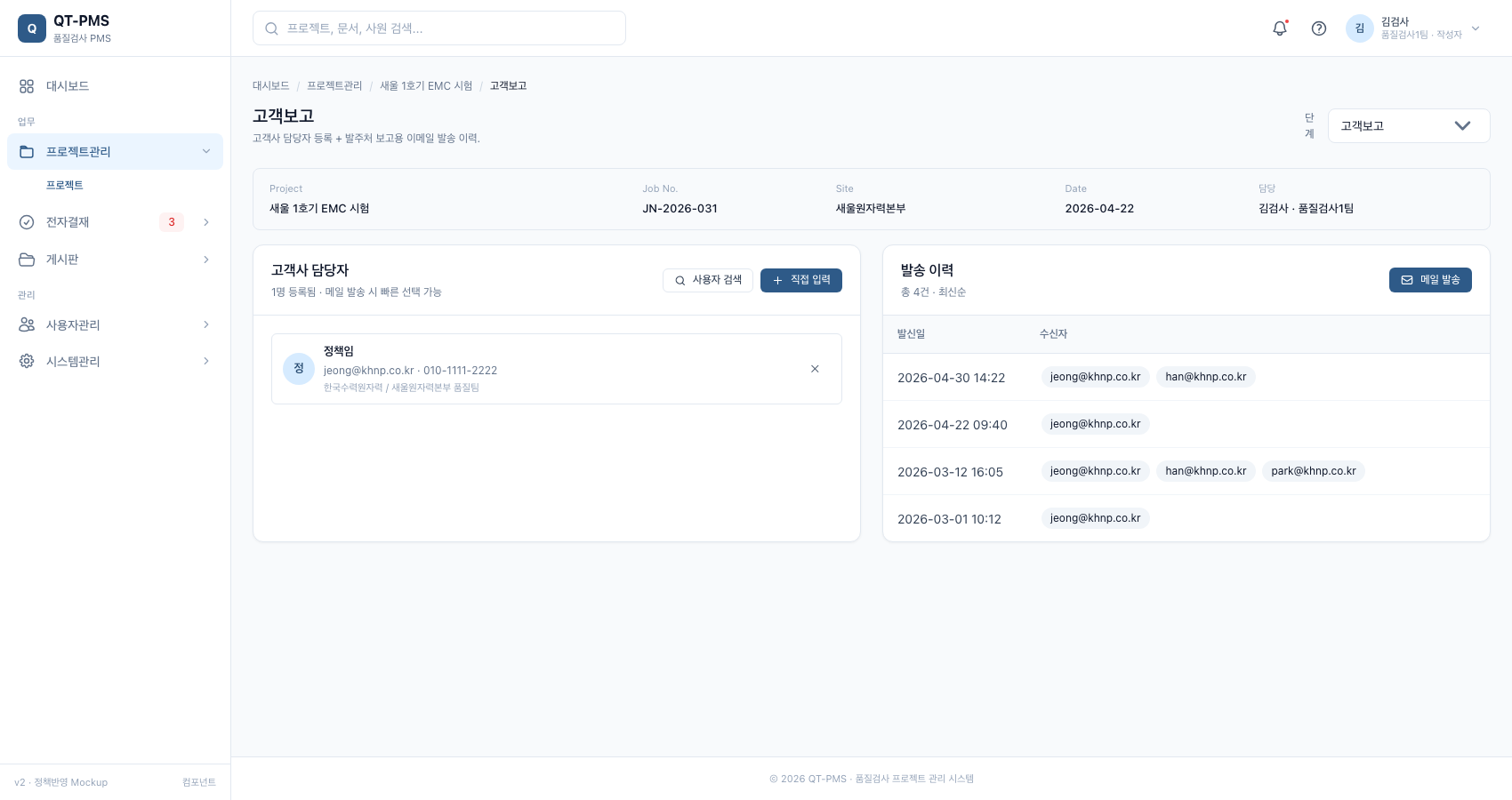Viewport: 1512px width, 800px height.
Task: Click jeong@khnp.co.kr chip in 2026-04-22 row
Action: (x=1096, y=424)
